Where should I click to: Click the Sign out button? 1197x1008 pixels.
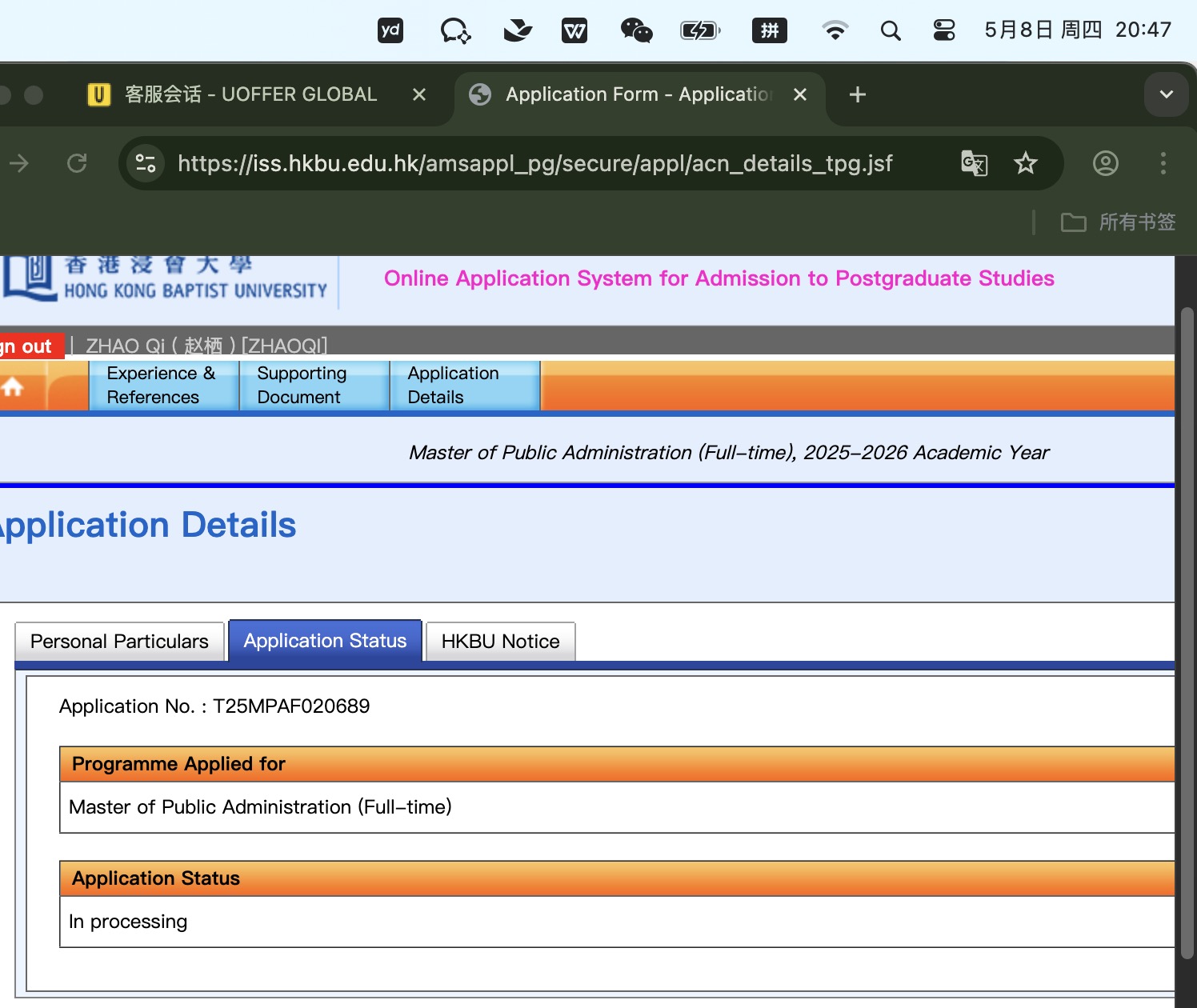tap(29, 346)
